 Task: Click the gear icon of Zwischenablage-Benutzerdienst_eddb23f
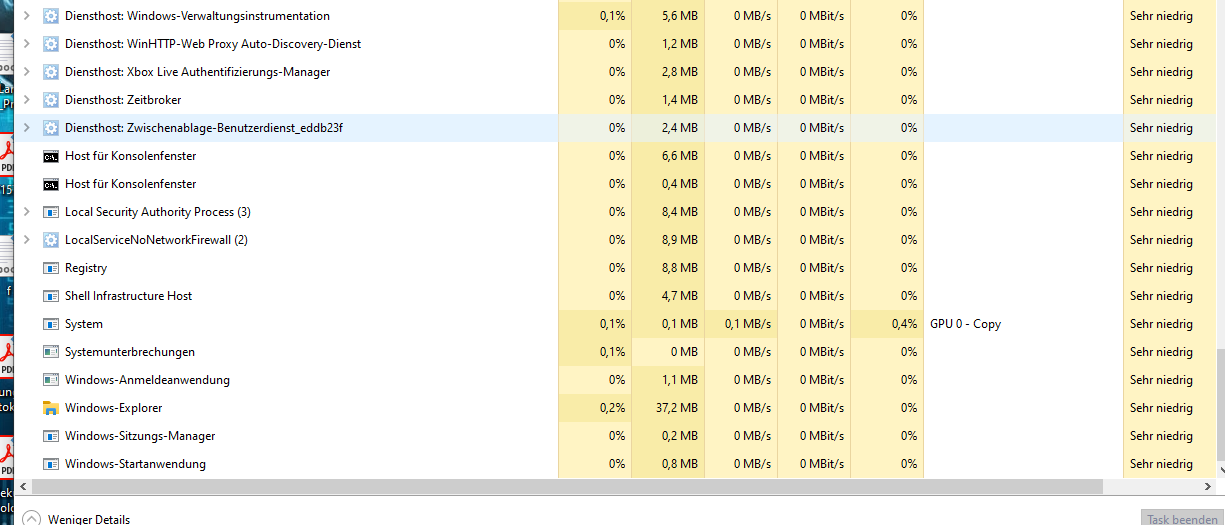[x=51, y=128]
